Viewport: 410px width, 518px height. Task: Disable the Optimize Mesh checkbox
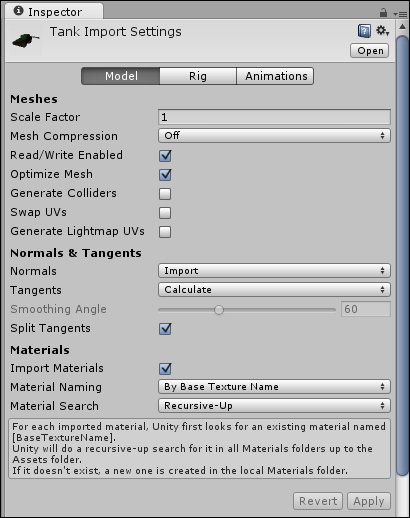[165, 175]
